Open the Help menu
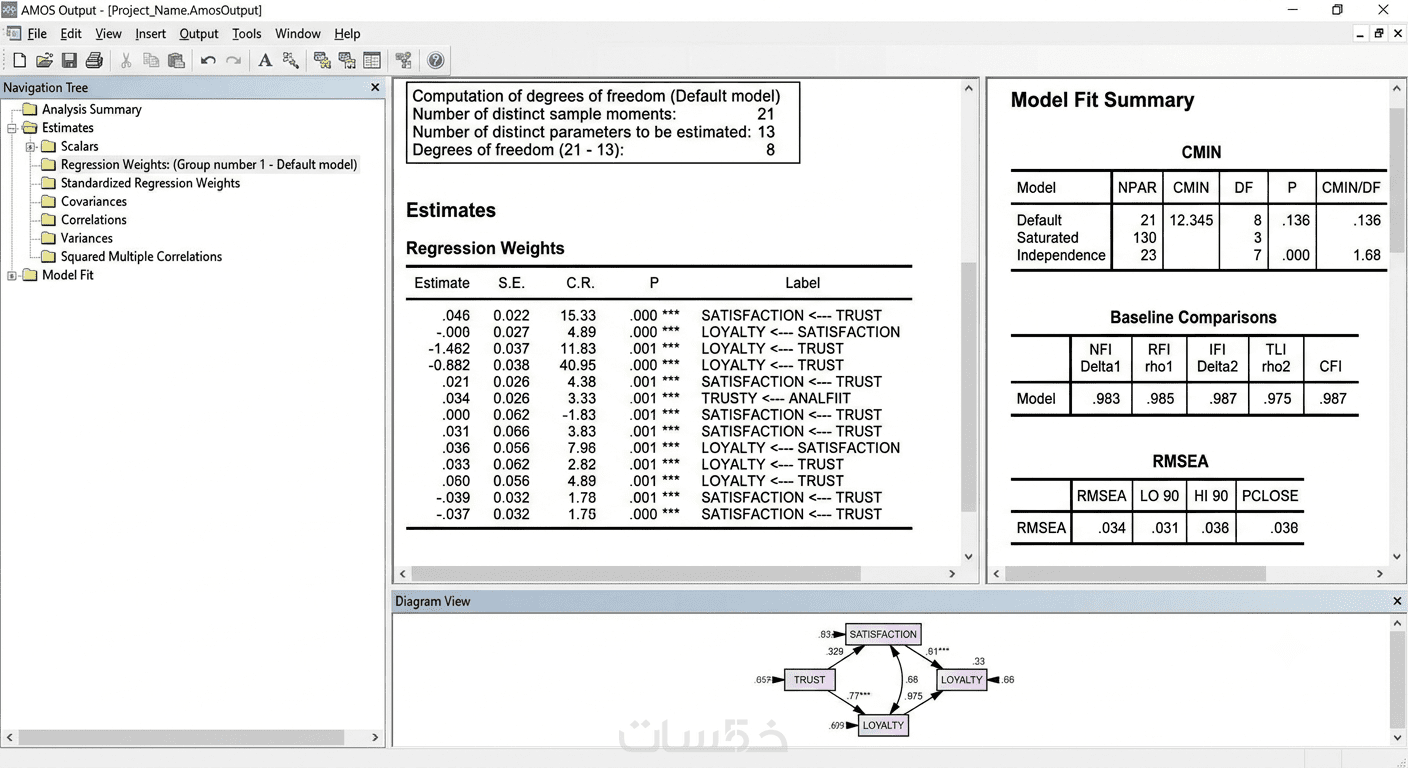 [x=347, y=34]
